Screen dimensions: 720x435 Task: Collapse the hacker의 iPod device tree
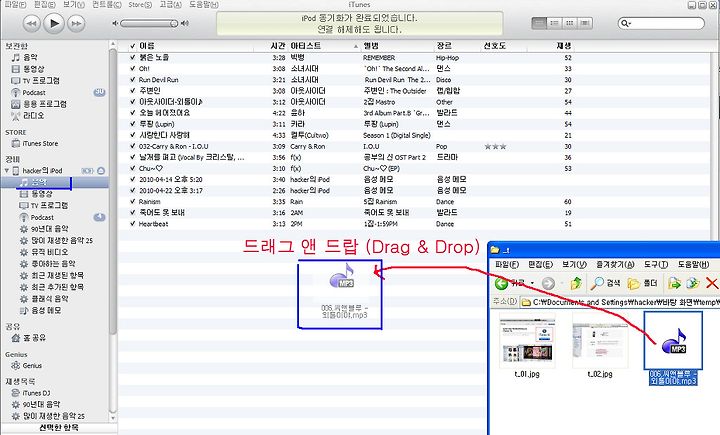[x=7, y=170]
